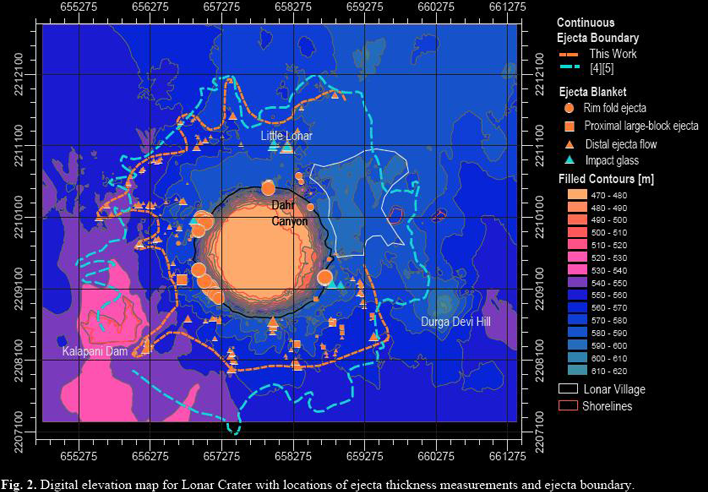Click the 'Kalapani Dam' label on the map
Image resolution: width=708 pixels, height=492 pixels.
pos(94,352)
